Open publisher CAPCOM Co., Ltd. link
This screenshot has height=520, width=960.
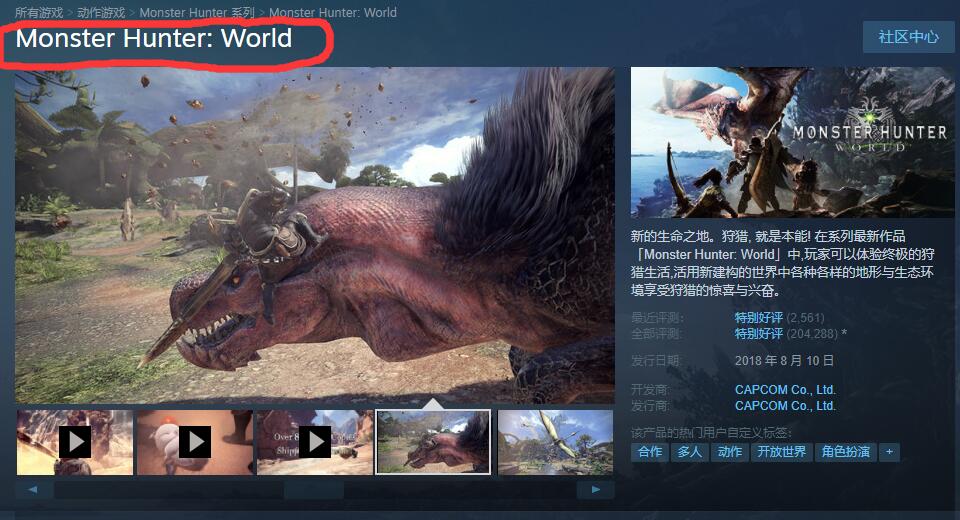[786, 405]
